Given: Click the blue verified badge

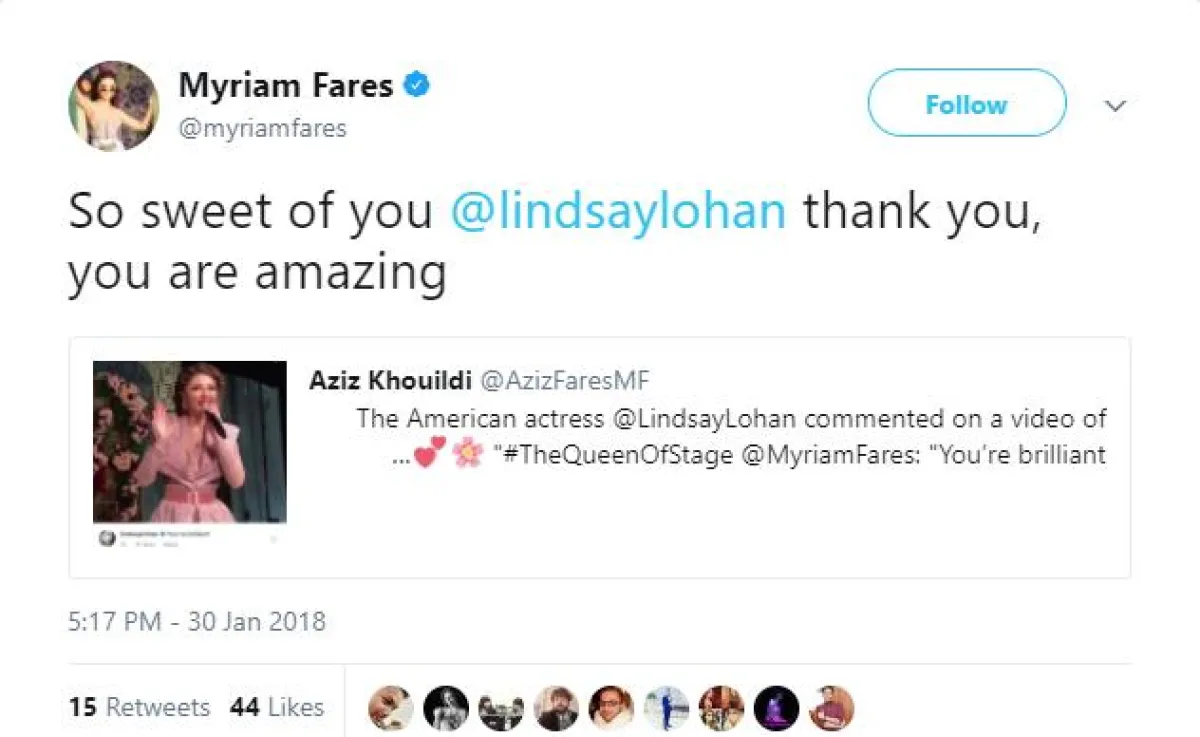Looking at the screenshot, I should 416,87.
